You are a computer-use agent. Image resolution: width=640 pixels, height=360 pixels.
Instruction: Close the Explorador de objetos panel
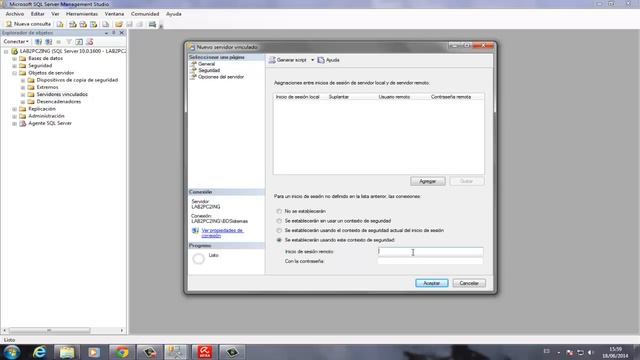(121, 33)
